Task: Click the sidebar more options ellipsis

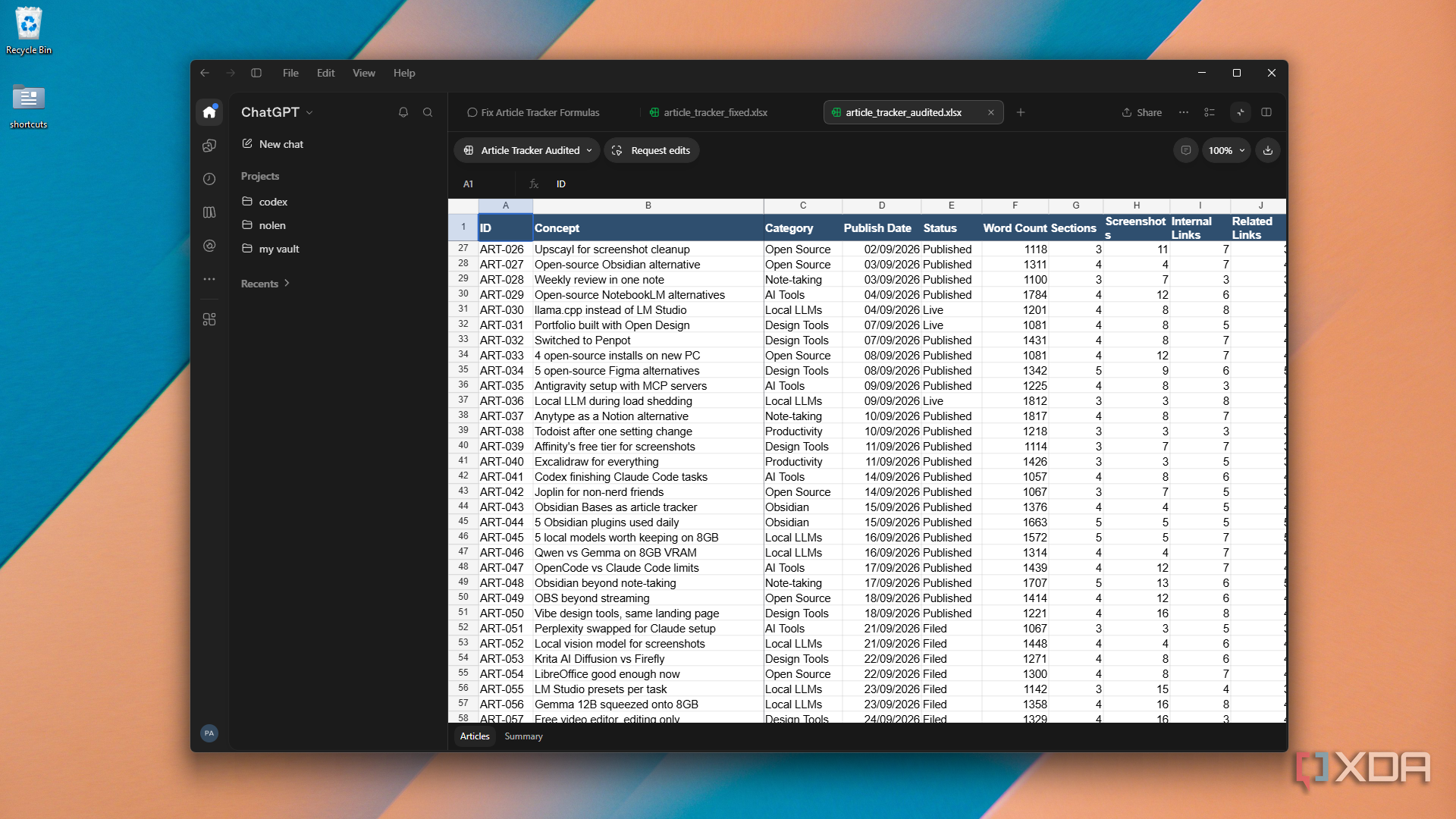Action: [209, 279]
